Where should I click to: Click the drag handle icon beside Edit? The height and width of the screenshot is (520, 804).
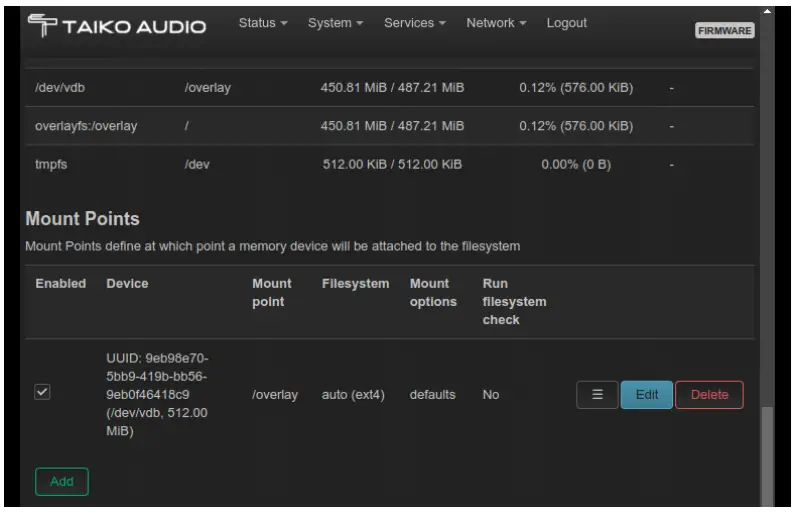597,395
